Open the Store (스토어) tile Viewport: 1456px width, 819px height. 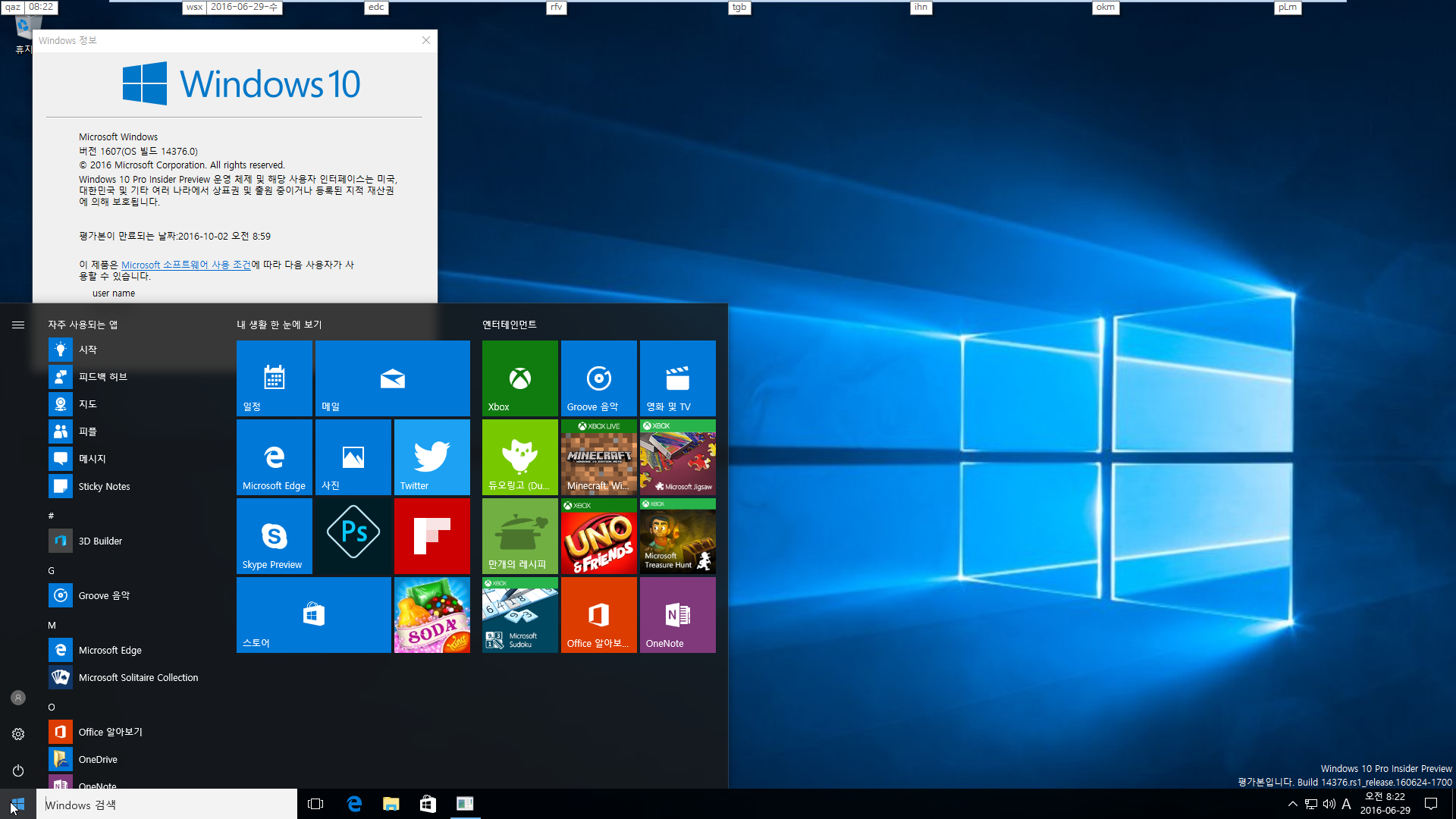pyautogui.click(x=314, y=615)
